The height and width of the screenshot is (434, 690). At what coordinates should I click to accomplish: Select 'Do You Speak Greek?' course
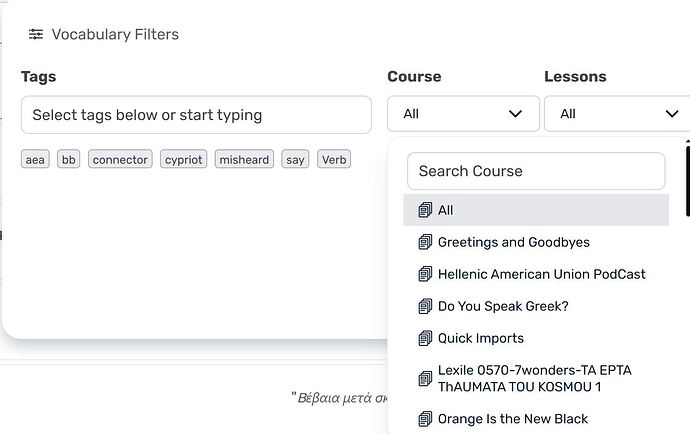coord(503,306)
